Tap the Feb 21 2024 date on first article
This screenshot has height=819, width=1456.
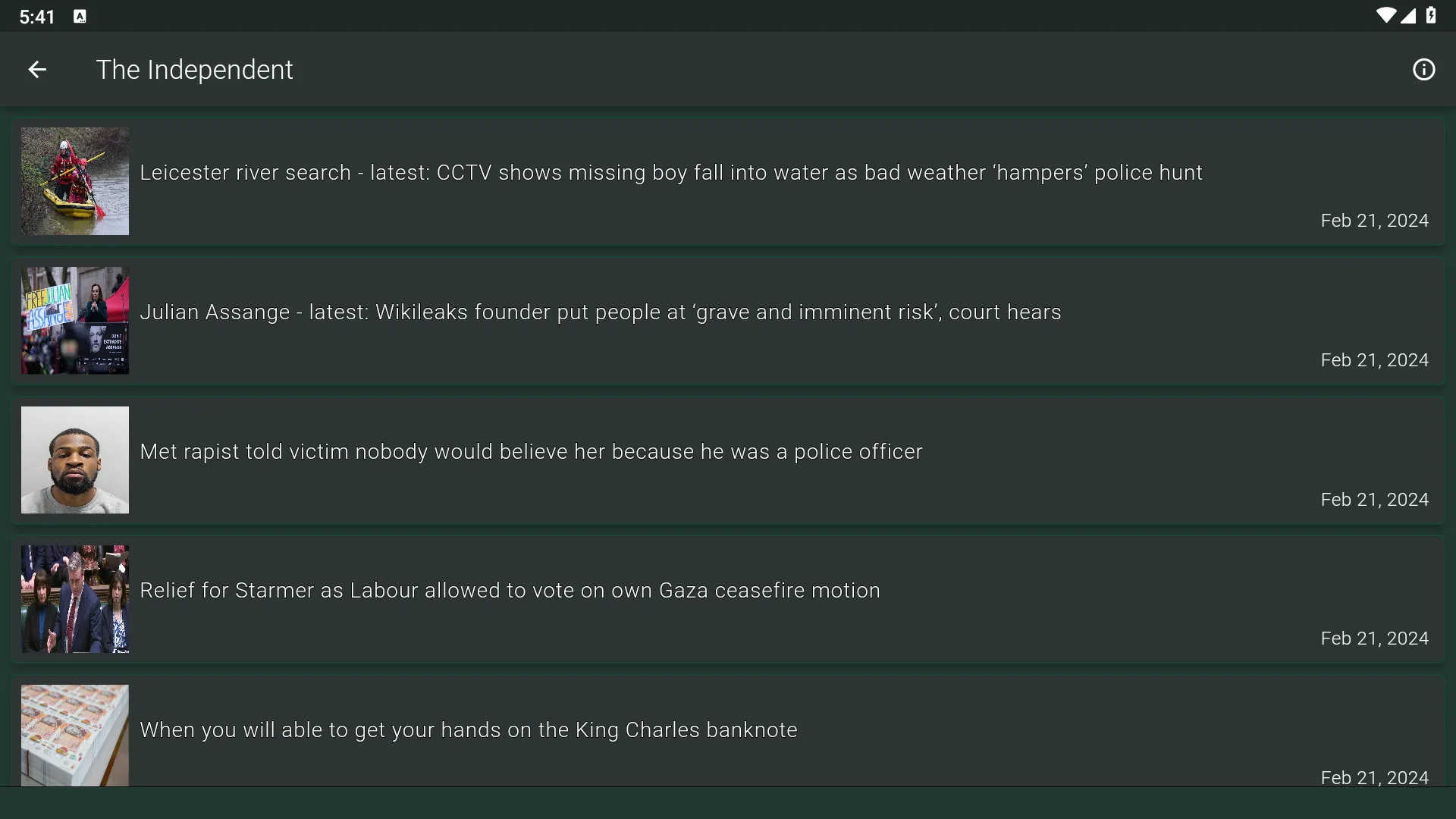[1375, 220]
